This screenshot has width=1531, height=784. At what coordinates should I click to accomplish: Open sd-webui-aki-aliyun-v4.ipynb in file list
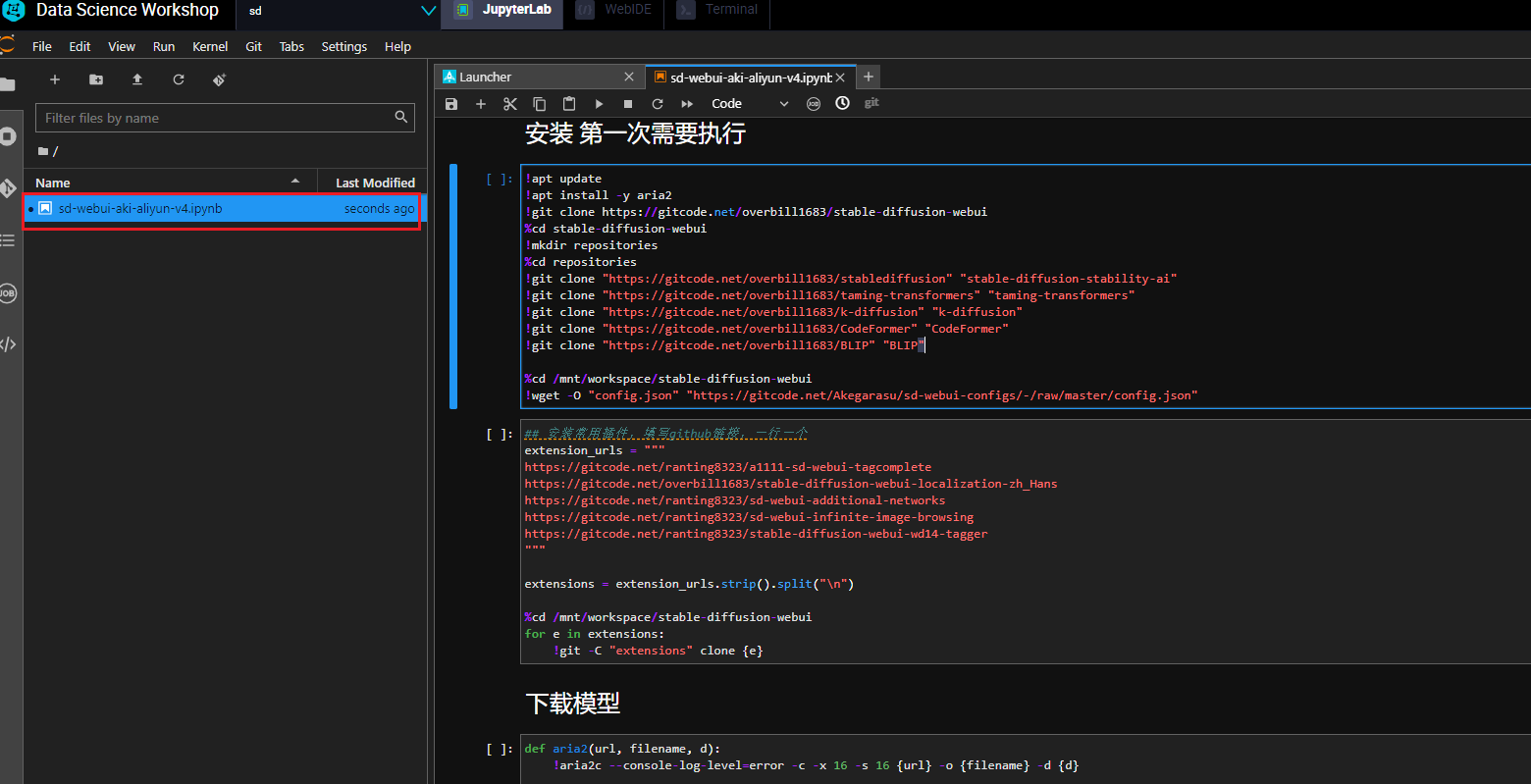pyautogui.click(x=139, y=209)
